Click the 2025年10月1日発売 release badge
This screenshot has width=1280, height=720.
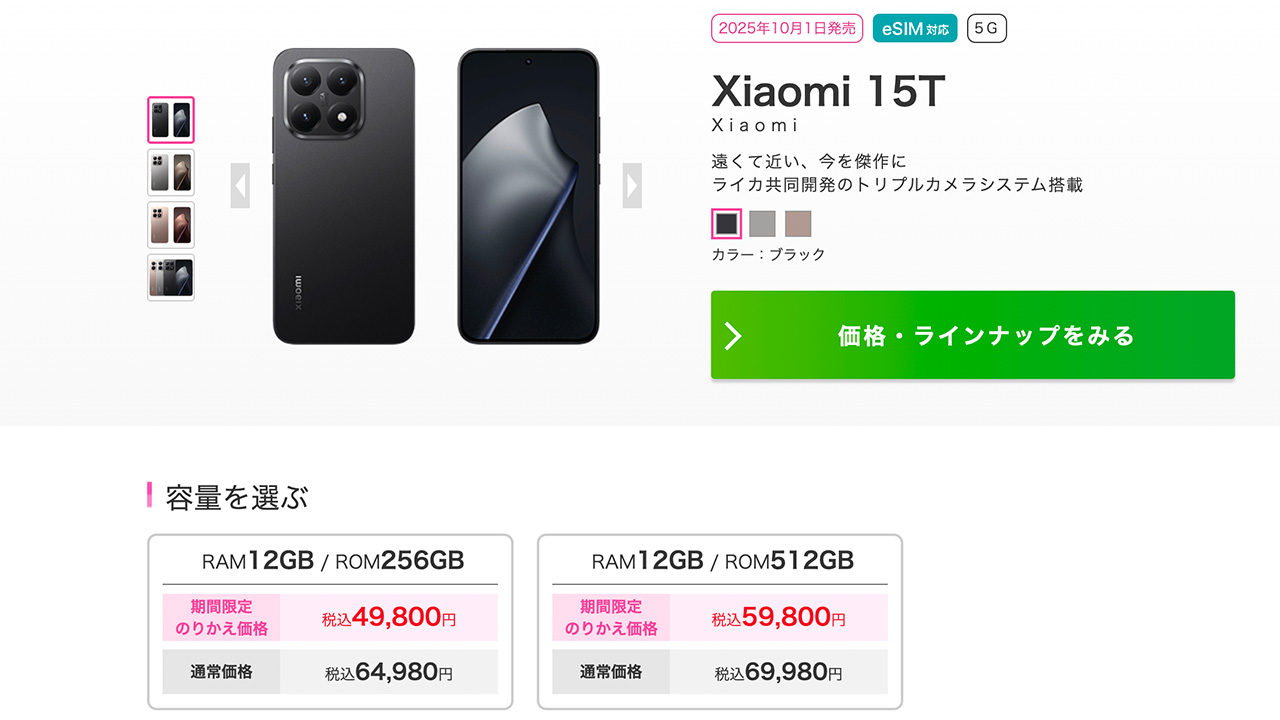pyautogui.click(x=786, y=28)
